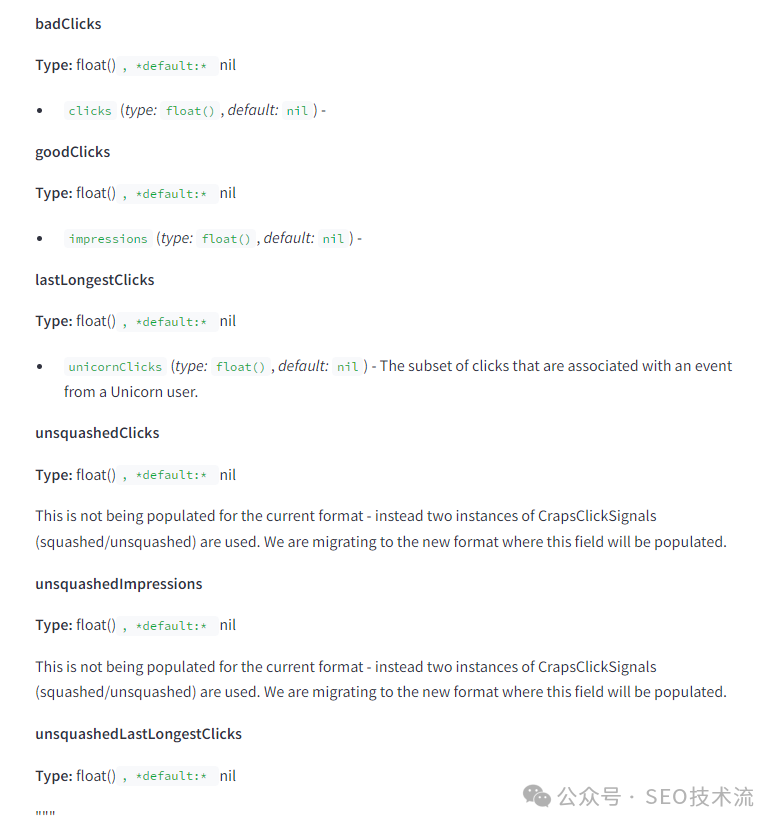Click the float() chip beside the clicks tag

coord(190,111)
